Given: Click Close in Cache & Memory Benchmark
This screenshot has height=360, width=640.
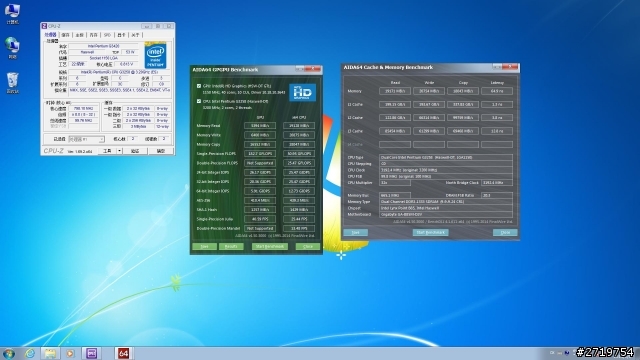Looking at the screenshot, I should point(505,233).
